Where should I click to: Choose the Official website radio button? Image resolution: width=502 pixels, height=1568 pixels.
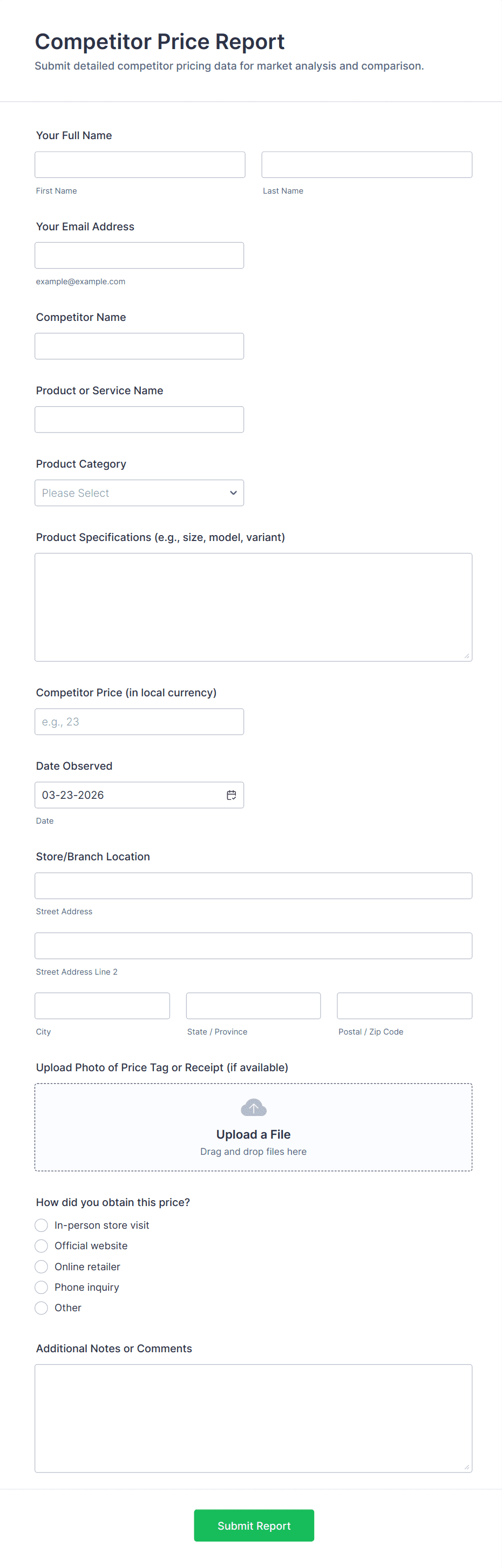42,1246
